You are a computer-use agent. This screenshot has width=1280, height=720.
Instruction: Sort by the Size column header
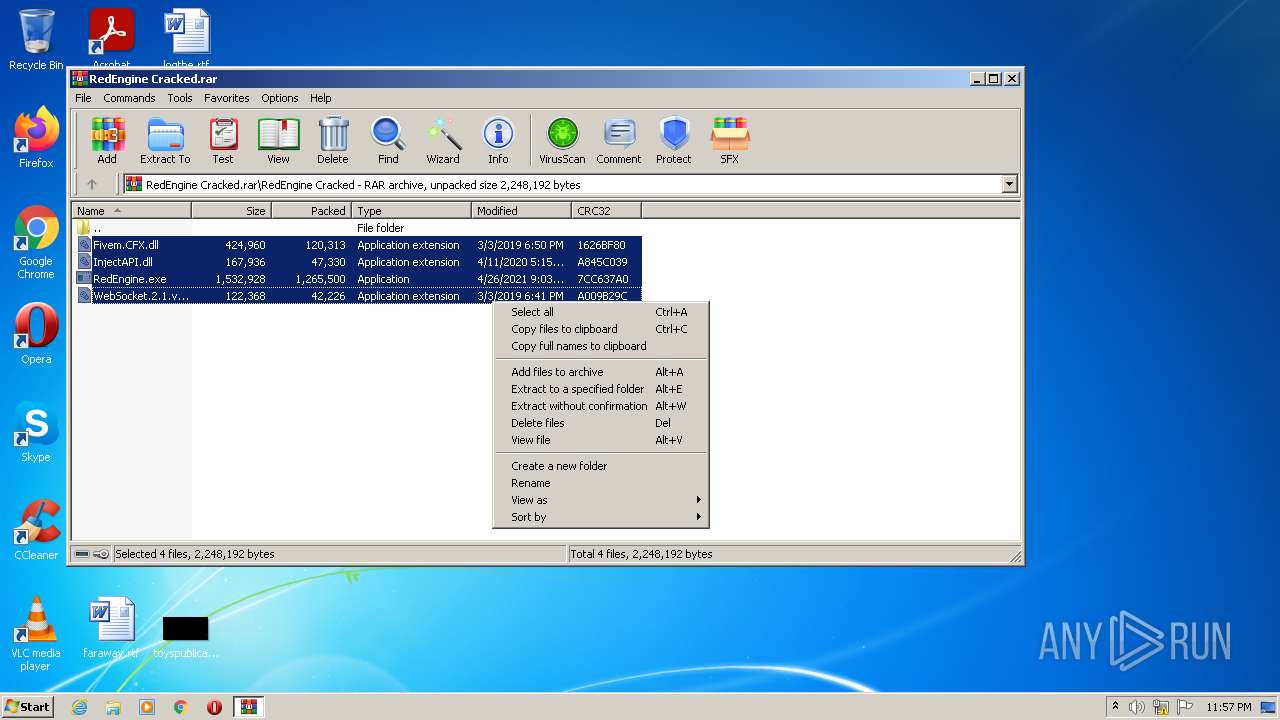point(231,211)
